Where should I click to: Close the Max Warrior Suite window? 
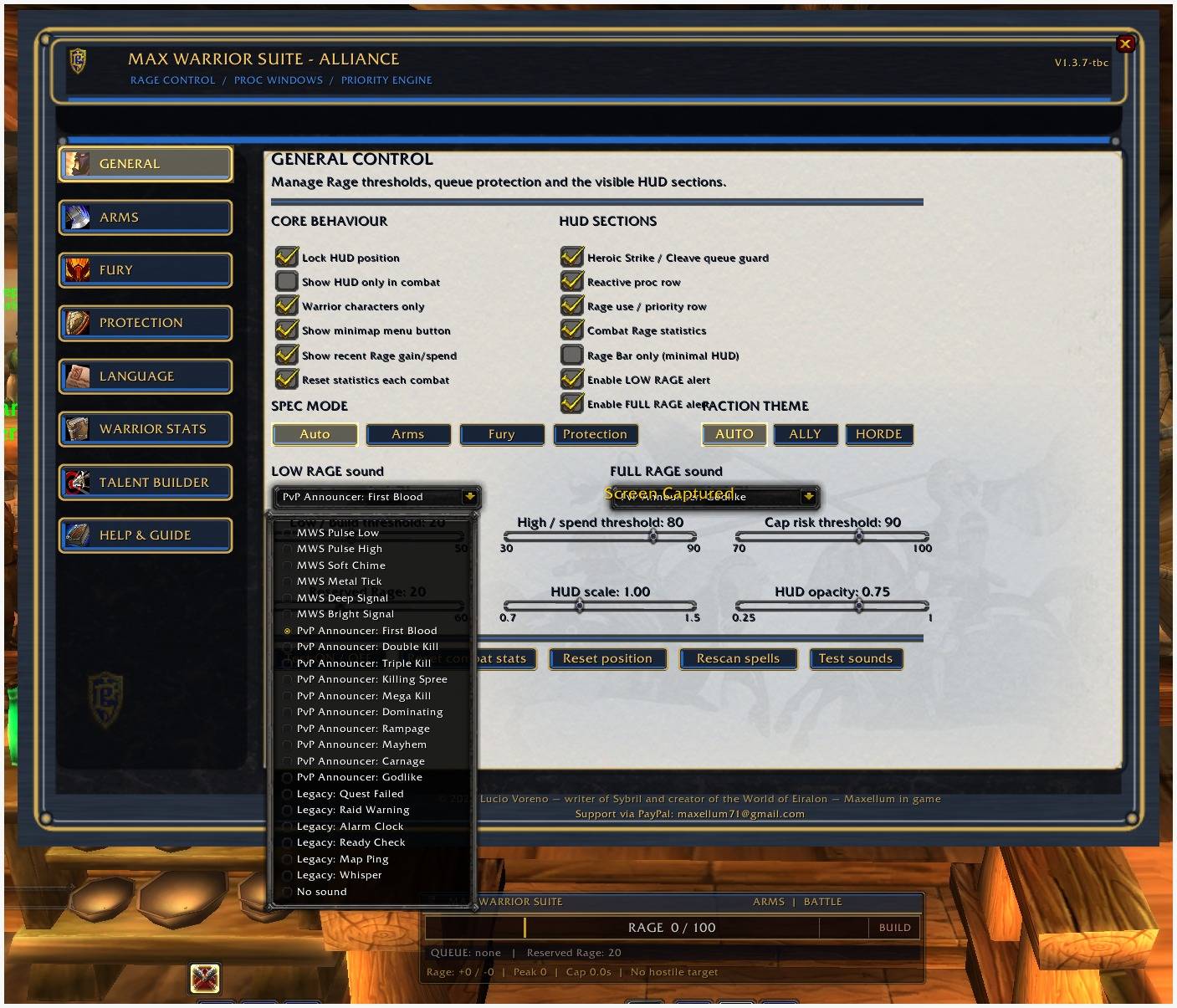point(1125,43)
